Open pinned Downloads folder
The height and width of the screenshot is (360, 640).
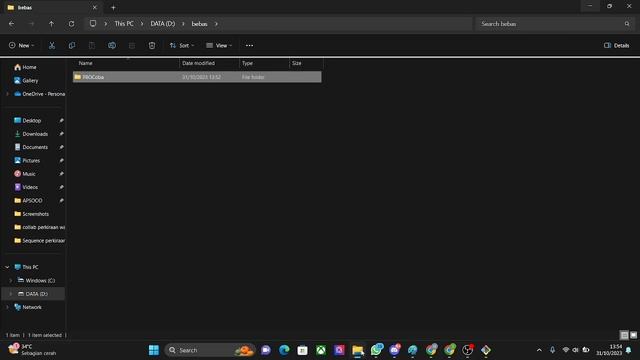[31, 134]
